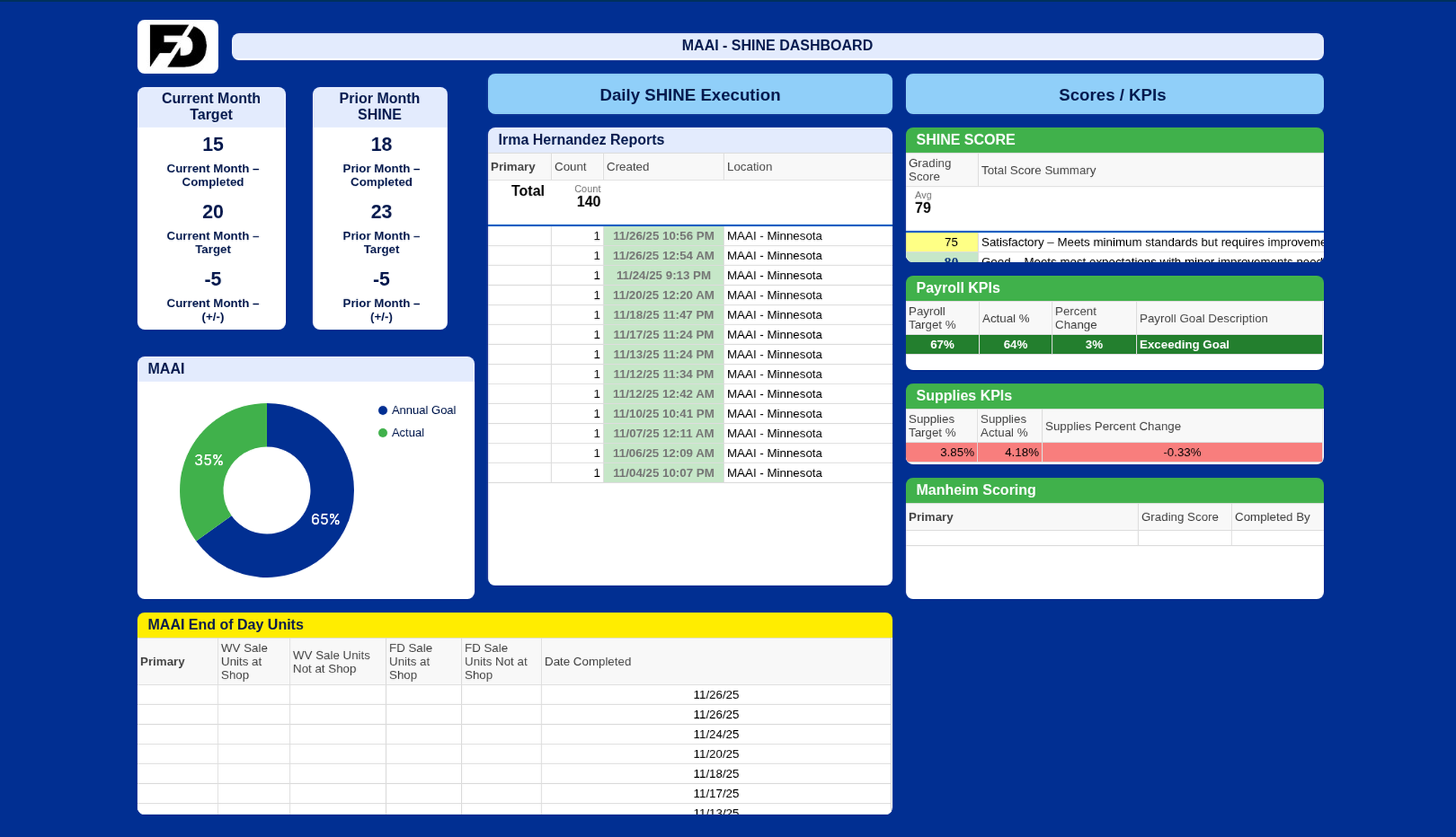
Task: Click the -0.33% supplies percent change cell
Action: pos(1181,453)
